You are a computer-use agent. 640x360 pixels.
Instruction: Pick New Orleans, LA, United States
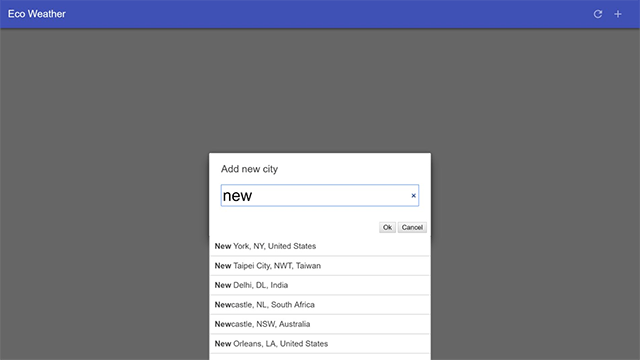pos(320,344)
